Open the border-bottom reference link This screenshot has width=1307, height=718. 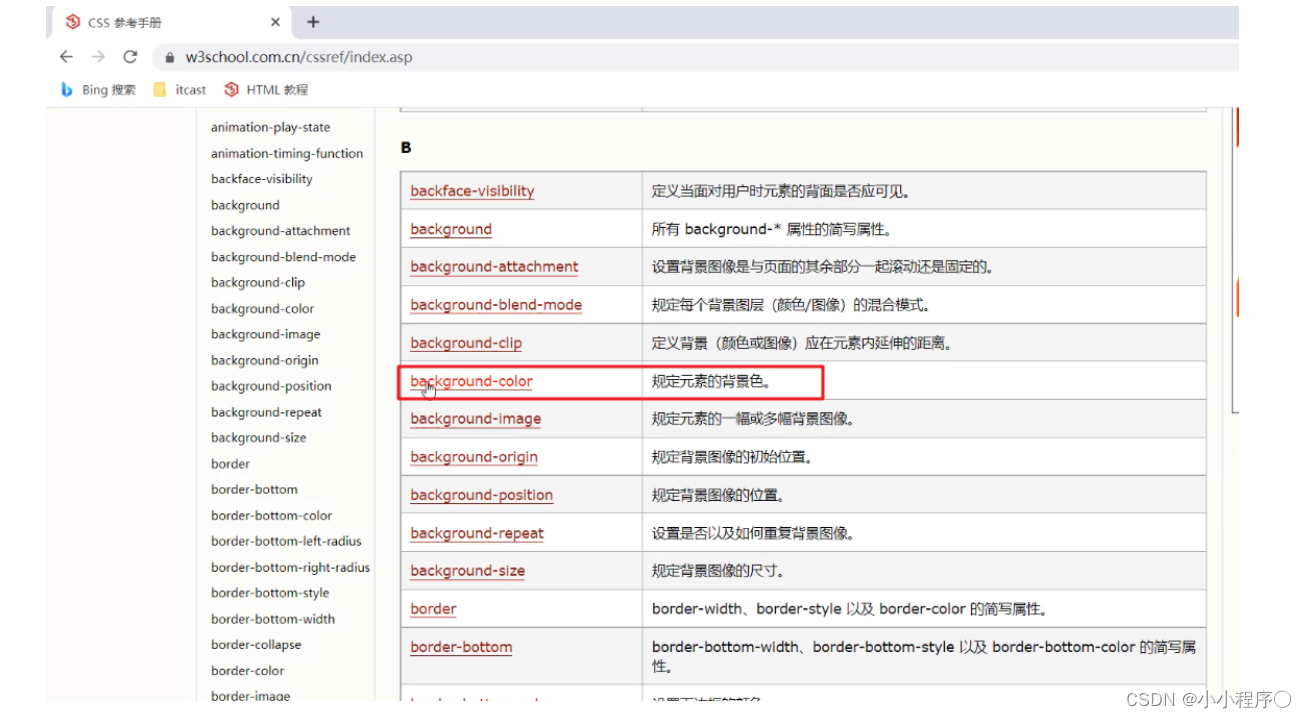click(x=461, y=647)
